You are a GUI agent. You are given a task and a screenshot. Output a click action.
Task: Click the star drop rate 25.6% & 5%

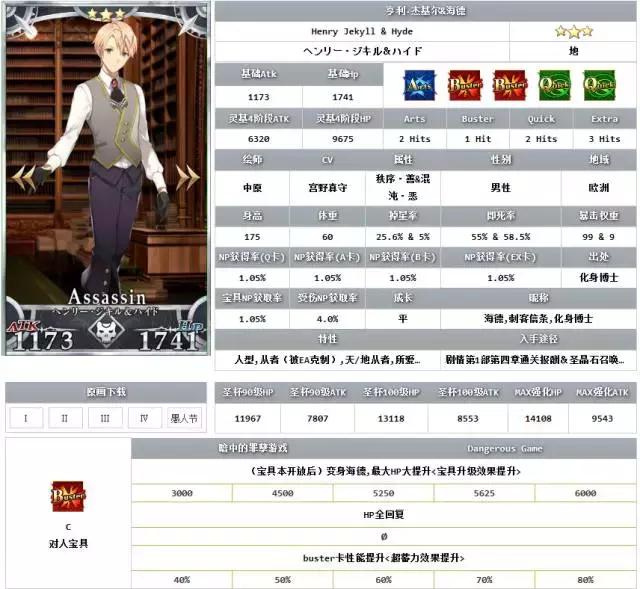pos(403,237)
